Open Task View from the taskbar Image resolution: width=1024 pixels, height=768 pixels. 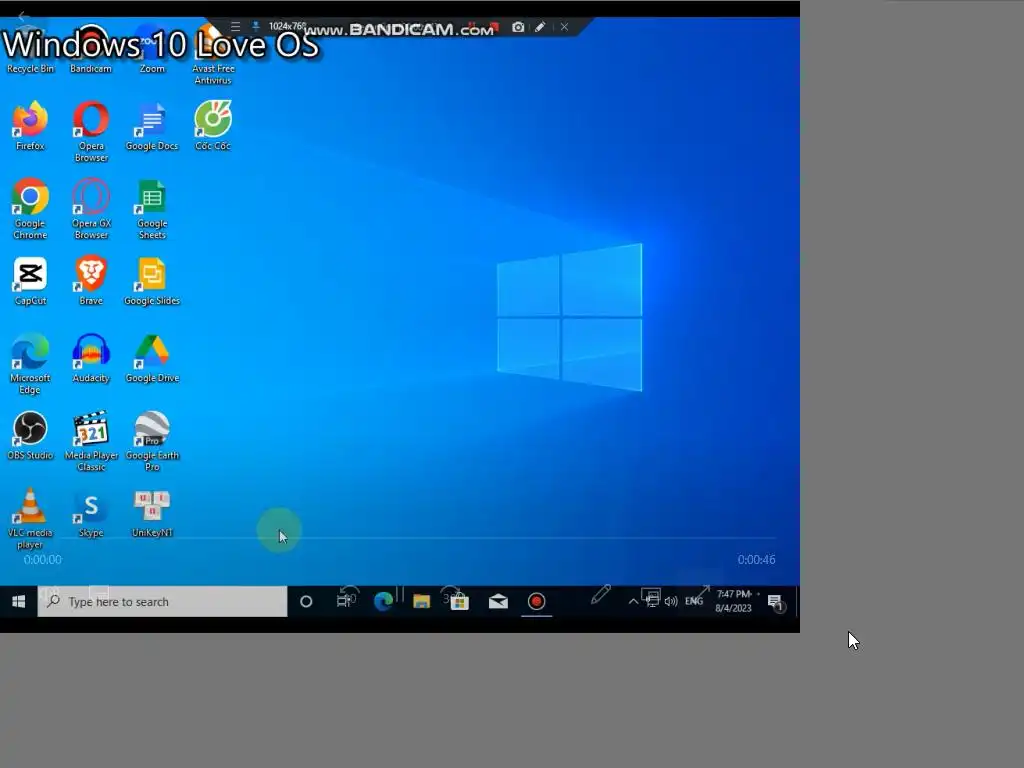coord(344,601)
